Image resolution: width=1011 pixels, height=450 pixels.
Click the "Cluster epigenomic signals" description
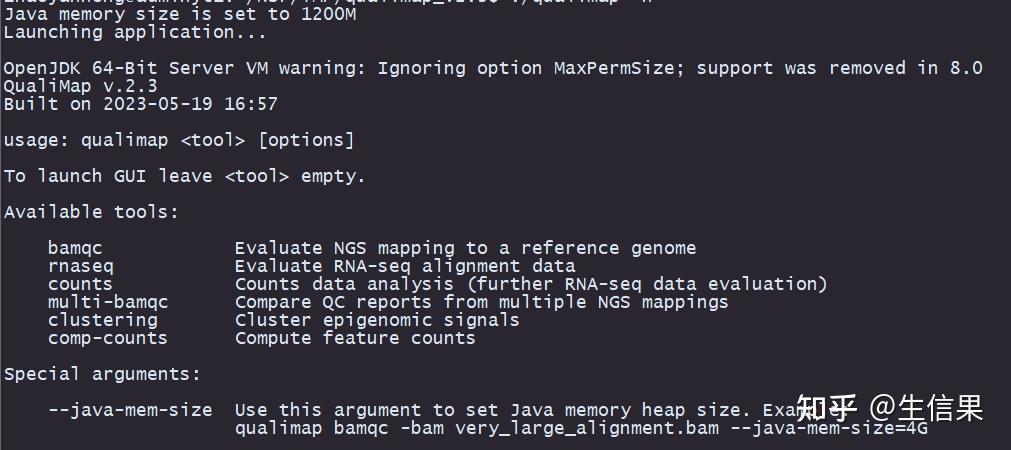pyautogui.click(x=377, y=320)
